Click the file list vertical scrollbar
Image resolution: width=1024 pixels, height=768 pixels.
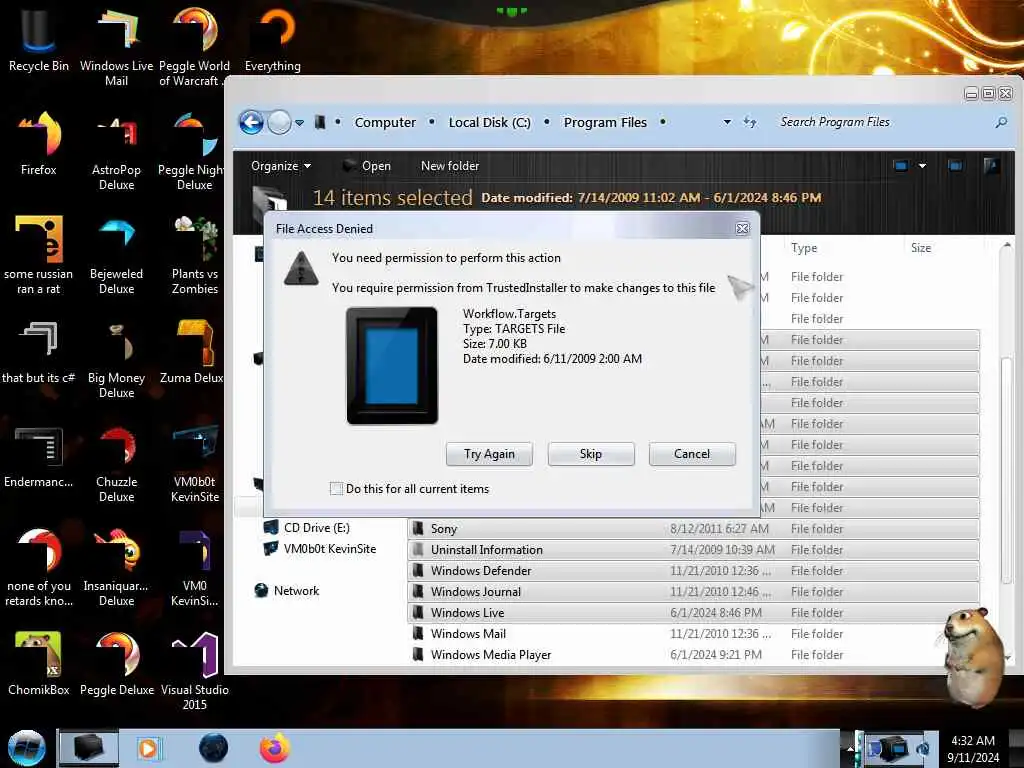tap(1007, 470)
